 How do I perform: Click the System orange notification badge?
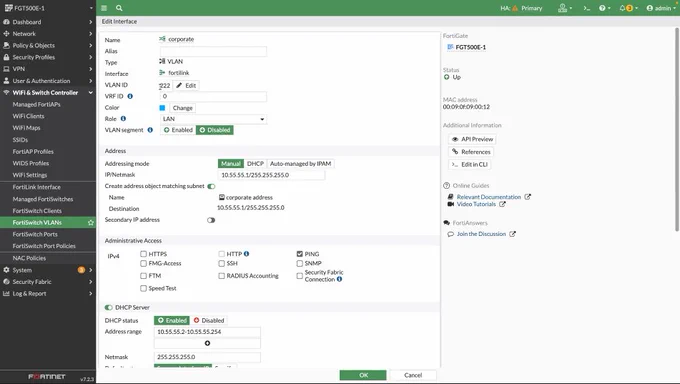click(x=81, y=270)
